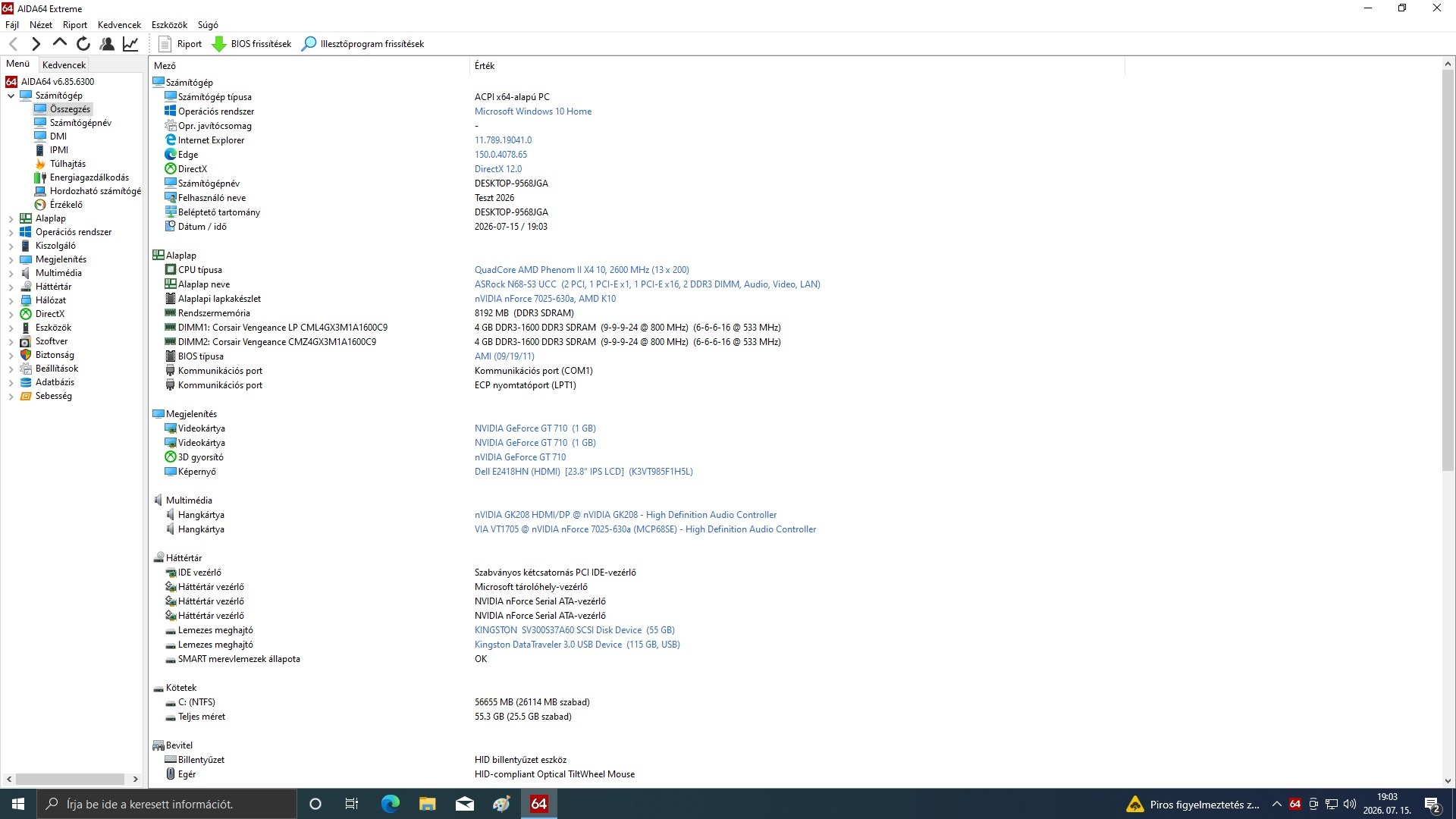Open File Explorer from the taskbar
This screenshot has height=819, width=1456.
427,804
